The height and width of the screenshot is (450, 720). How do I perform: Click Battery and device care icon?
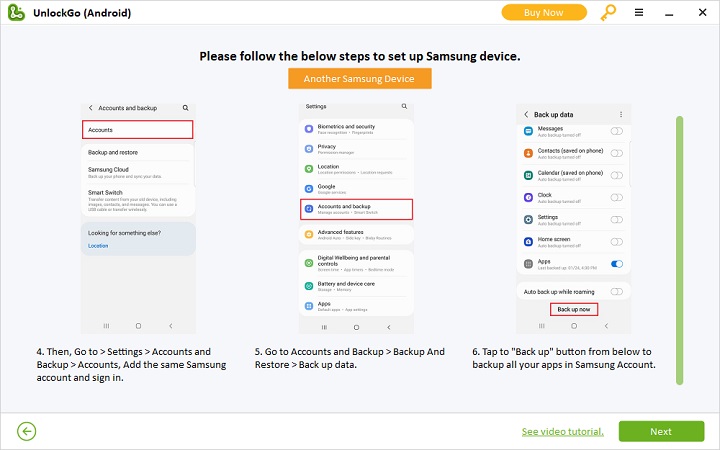[309, 286]
